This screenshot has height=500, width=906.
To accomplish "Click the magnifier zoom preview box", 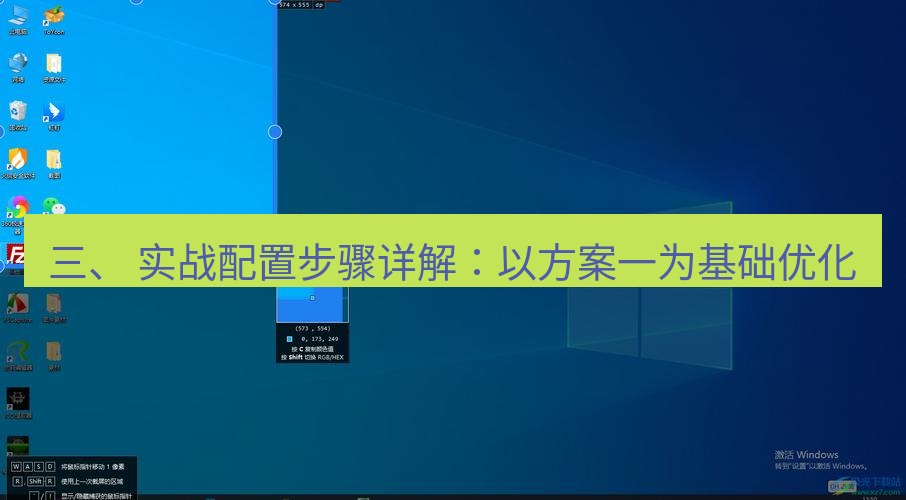I will (x=313, y=304).
